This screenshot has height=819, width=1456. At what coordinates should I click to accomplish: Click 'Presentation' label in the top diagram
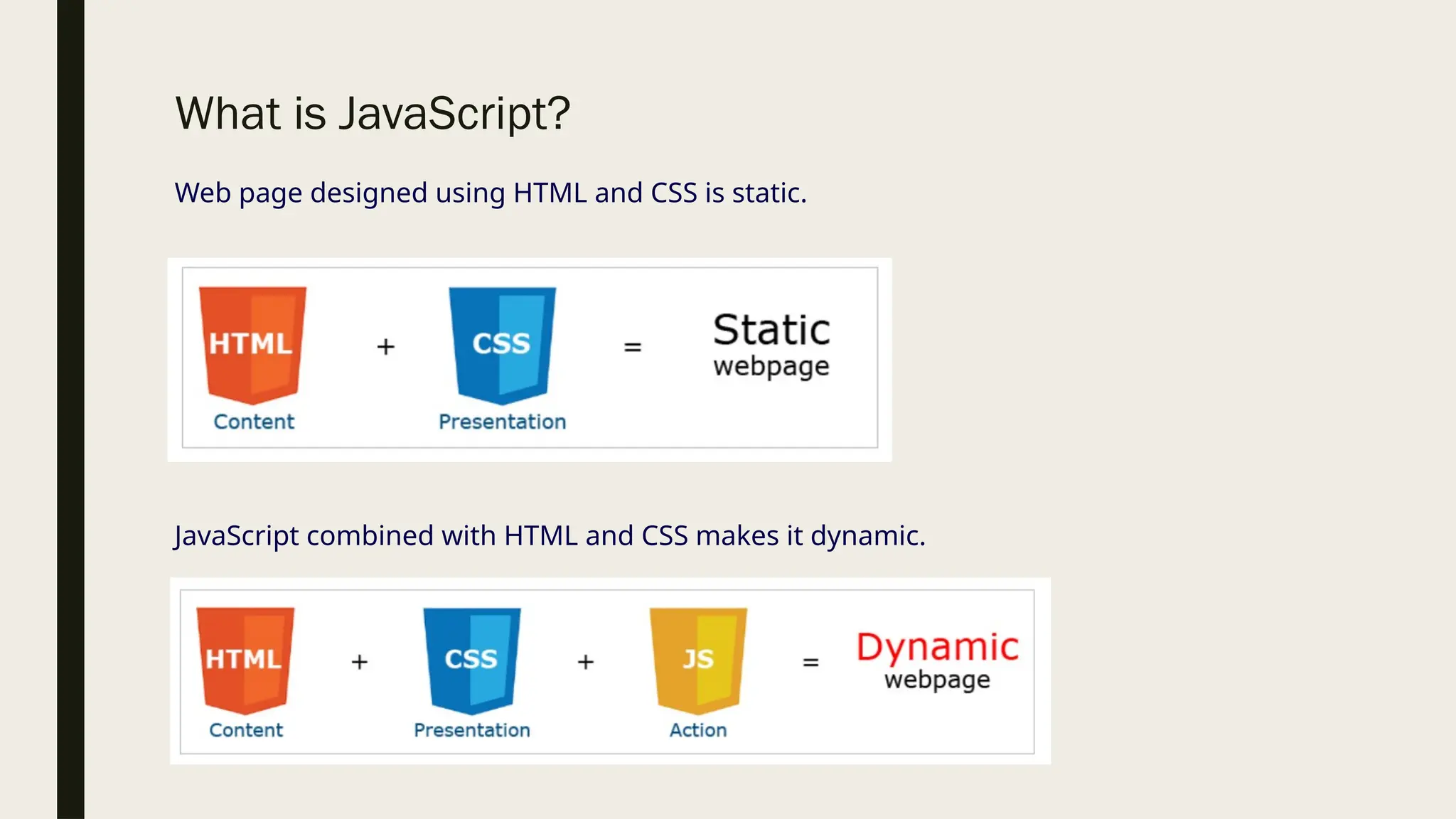pyautogui.click(x=502, y=422)
